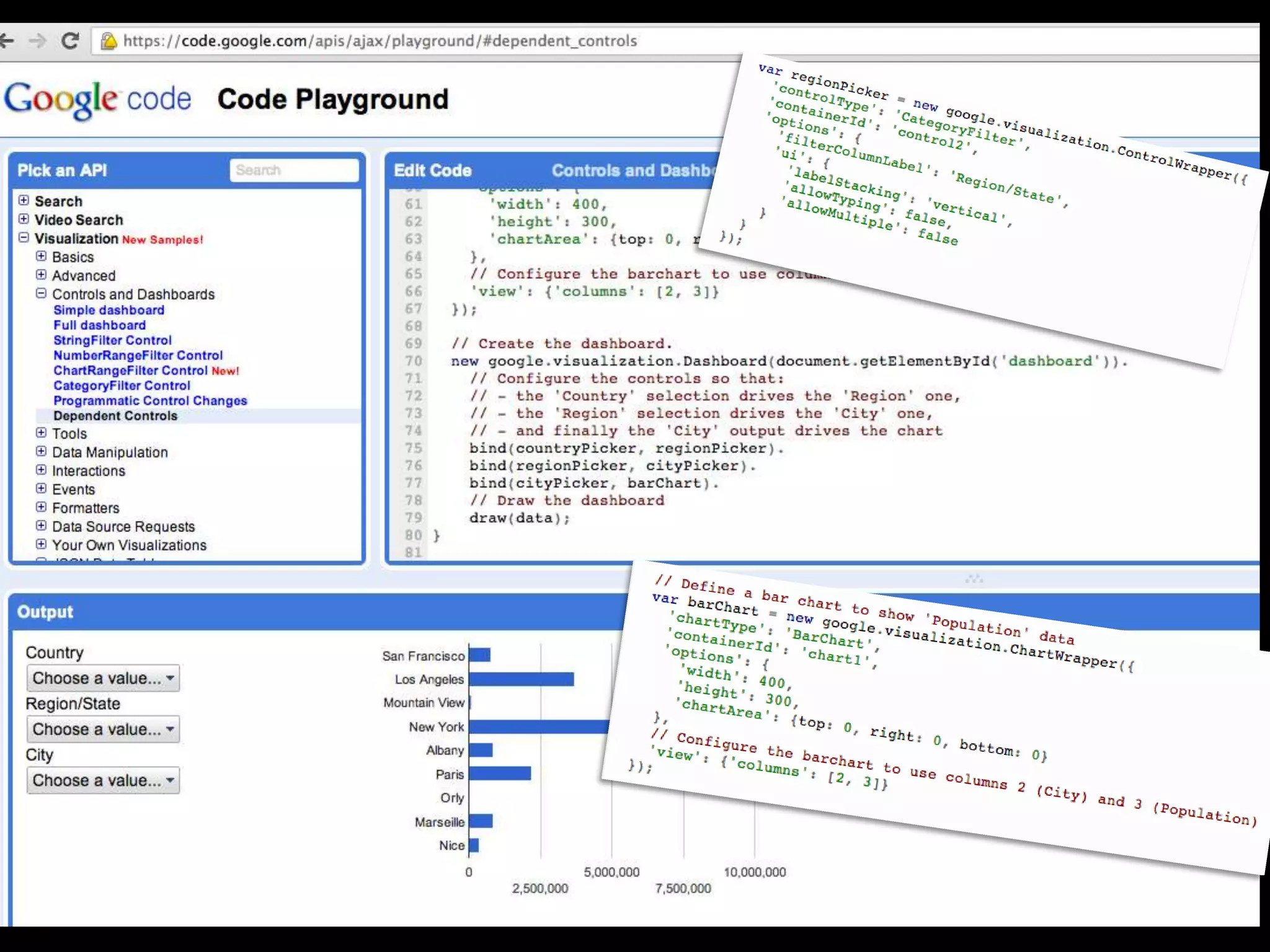Open the Simple dashboard sample
Screen dimensions: 1270x952
click(109, 310)
